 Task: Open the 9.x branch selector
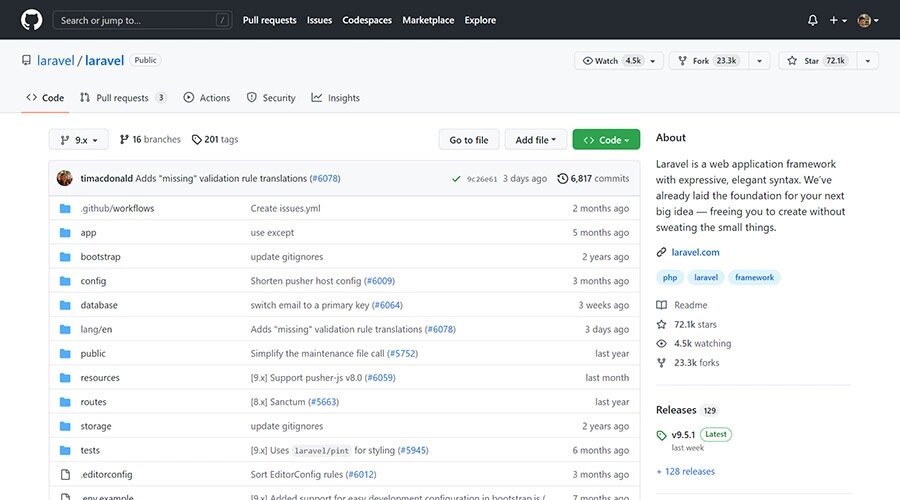tap(79, 139)
